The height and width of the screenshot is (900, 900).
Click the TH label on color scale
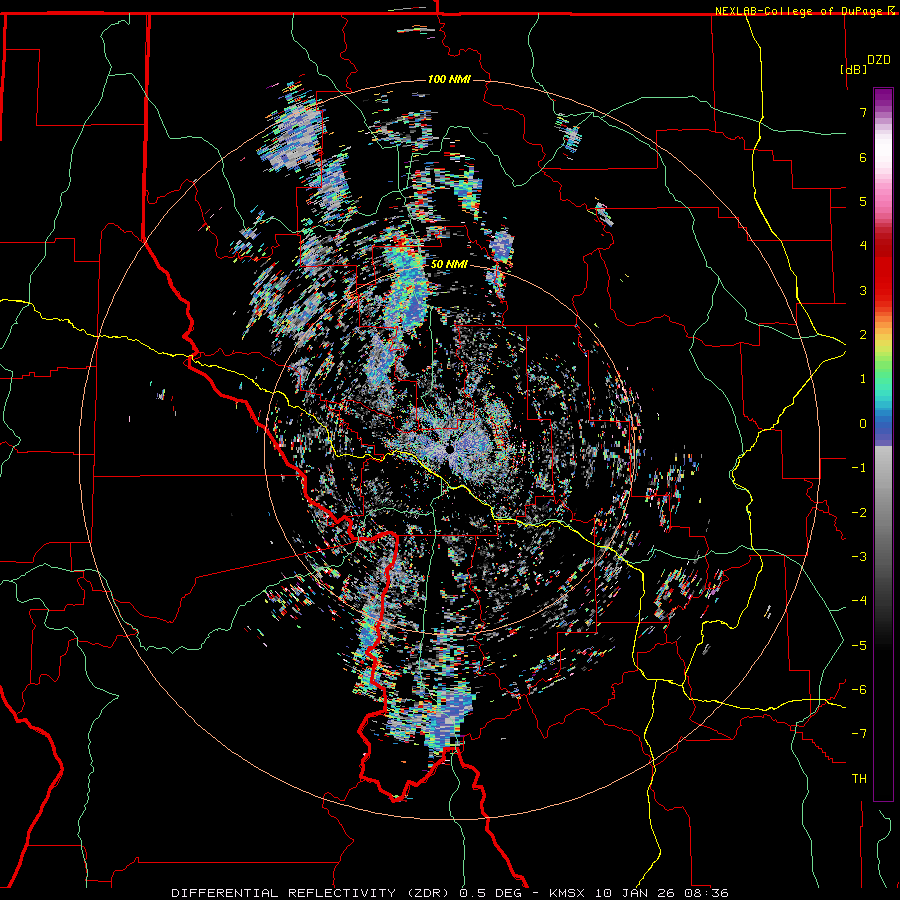(859, 778)
